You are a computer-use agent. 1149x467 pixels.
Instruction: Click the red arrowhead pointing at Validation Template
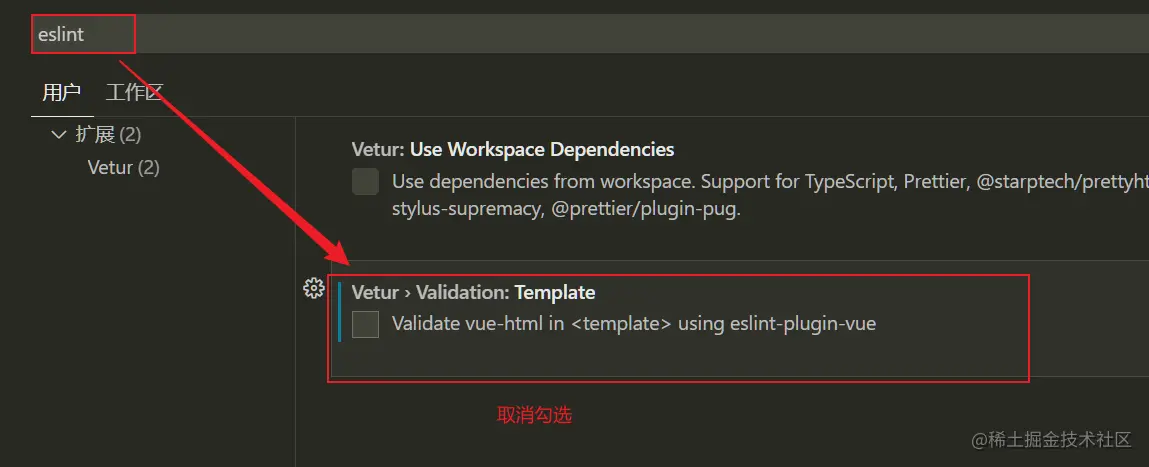tap(340, 255)
